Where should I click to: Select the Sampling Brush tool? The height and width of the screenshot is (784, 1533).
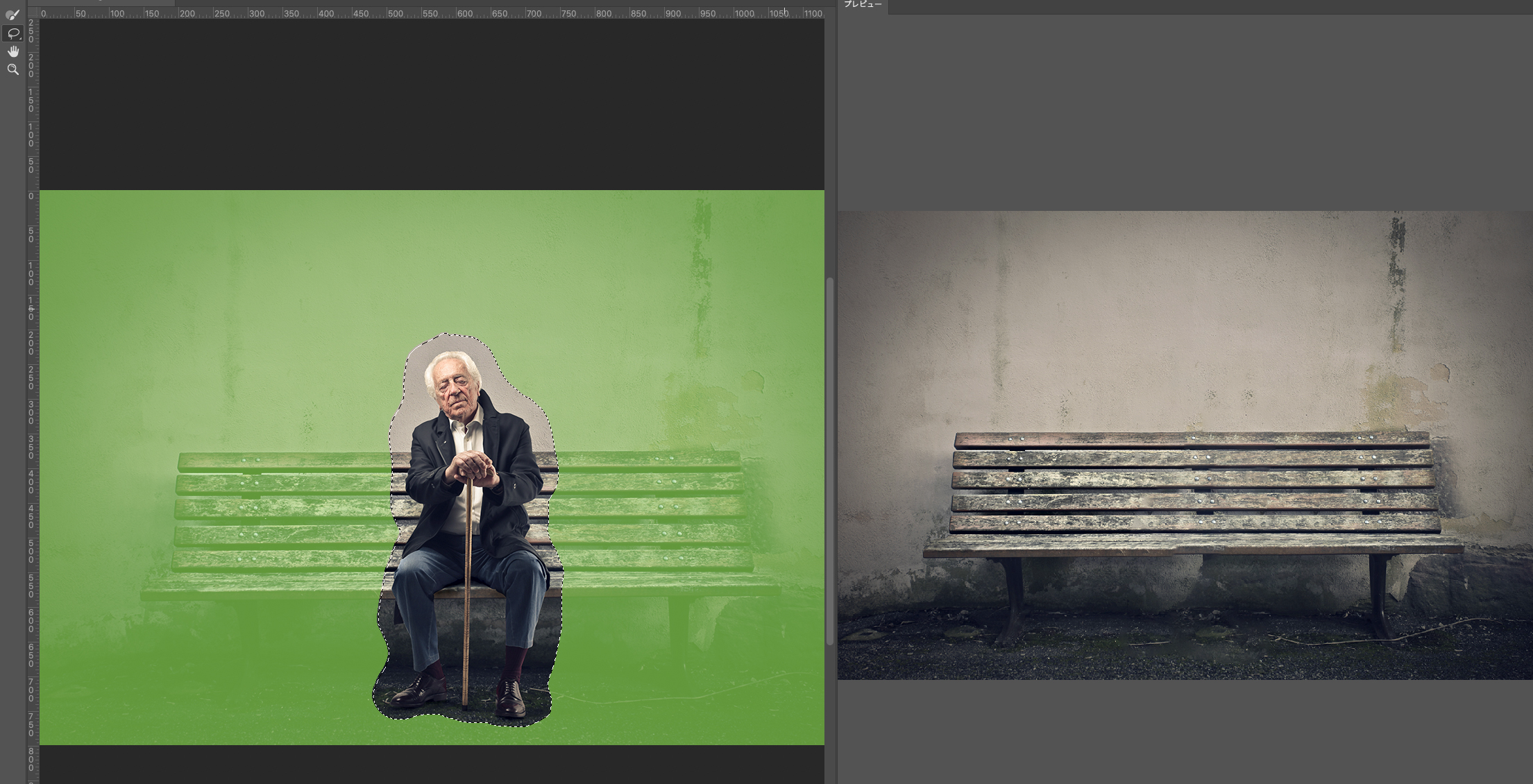(12, 15)
